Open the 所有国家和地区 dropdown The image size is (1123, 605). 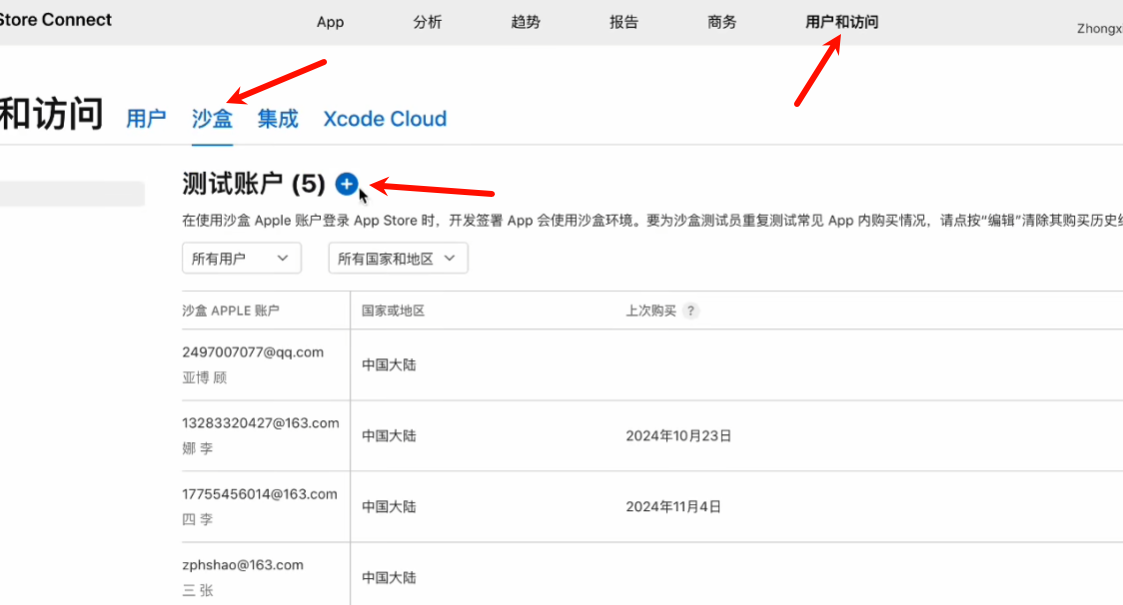[x=398, y=258]
